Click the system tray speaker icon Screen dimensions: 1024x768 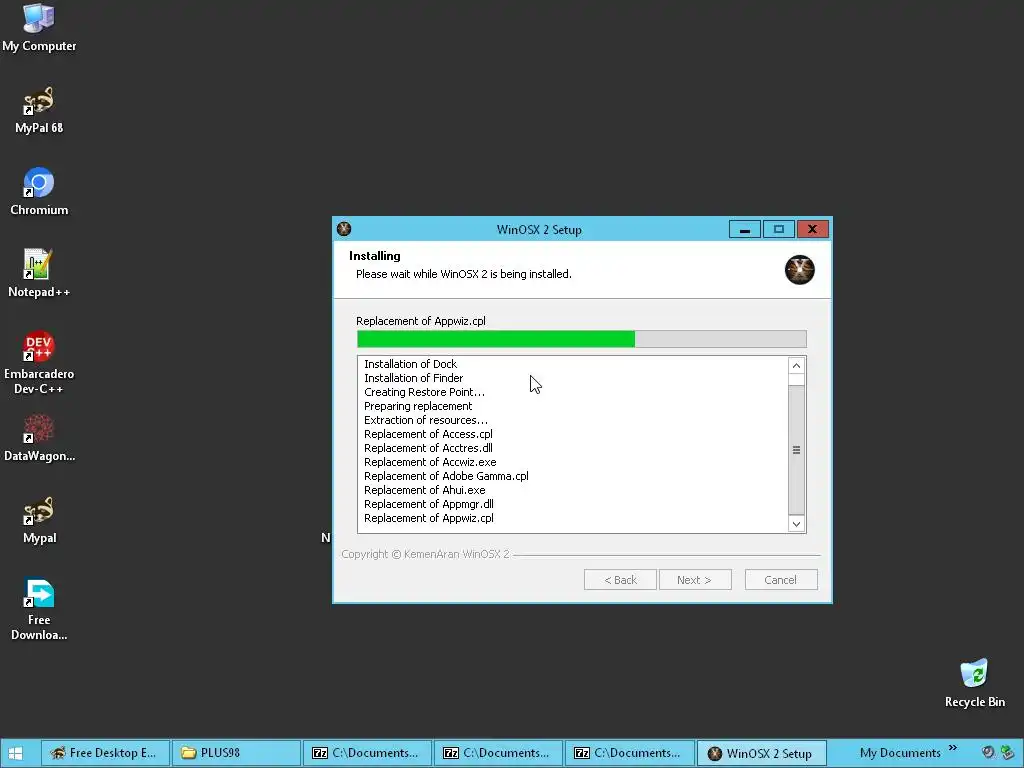pos(989,752)
